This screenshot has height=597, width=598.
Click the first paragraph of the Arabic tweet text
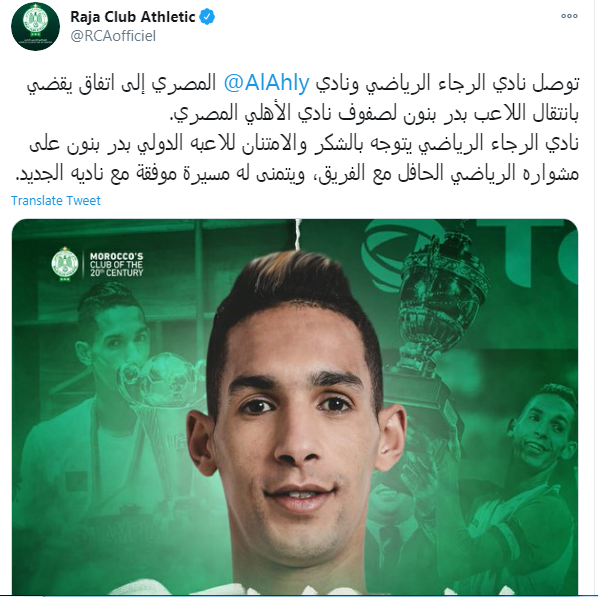[303, 98]
